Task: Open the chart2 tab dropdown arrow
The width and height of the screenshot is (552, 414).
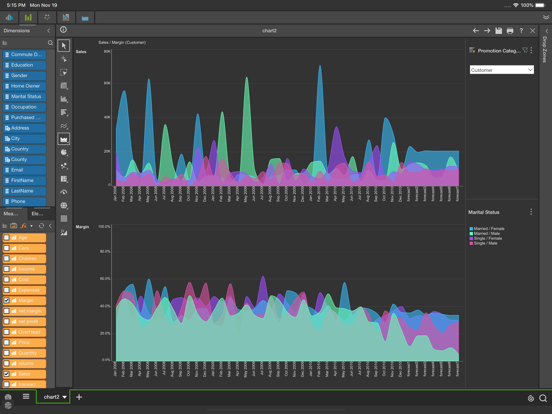Action: (64, 397)
